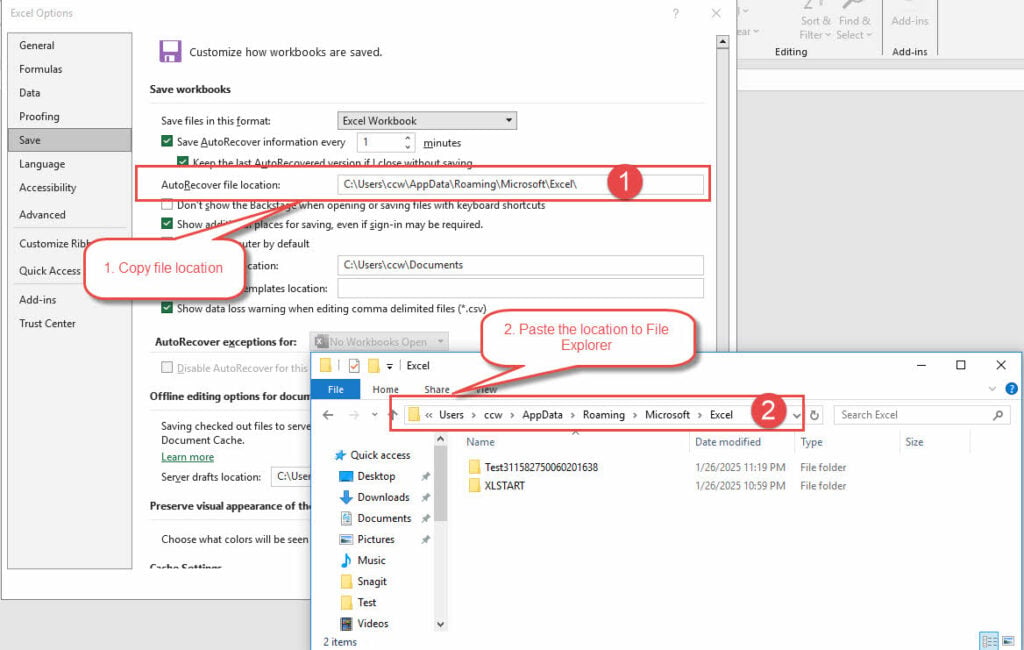Open Sort & Filter in Excel ribbon

pyautogui.click(x=816, y=21)
